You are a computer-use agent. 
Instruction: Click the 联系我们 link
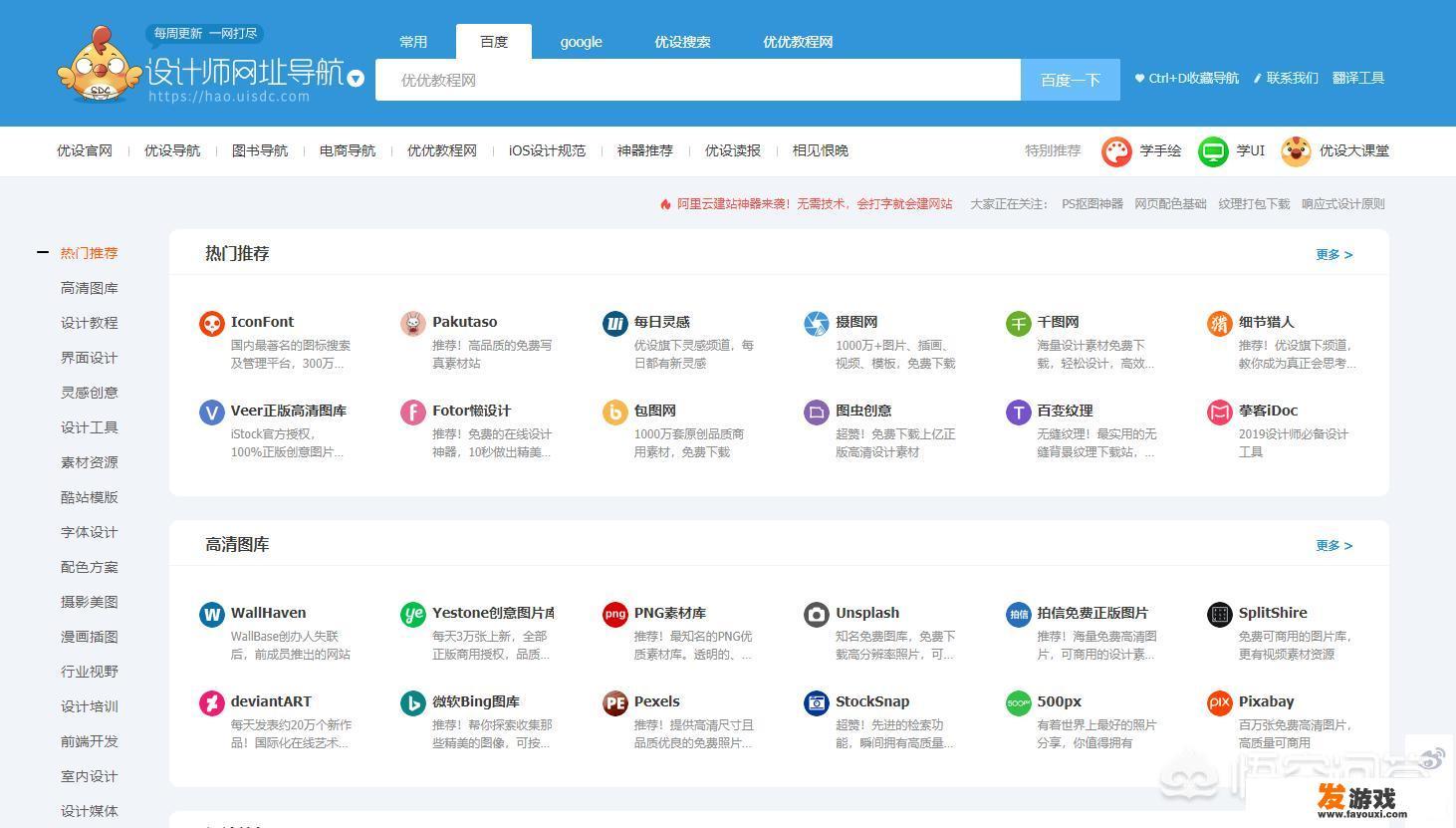[1286, 78]
